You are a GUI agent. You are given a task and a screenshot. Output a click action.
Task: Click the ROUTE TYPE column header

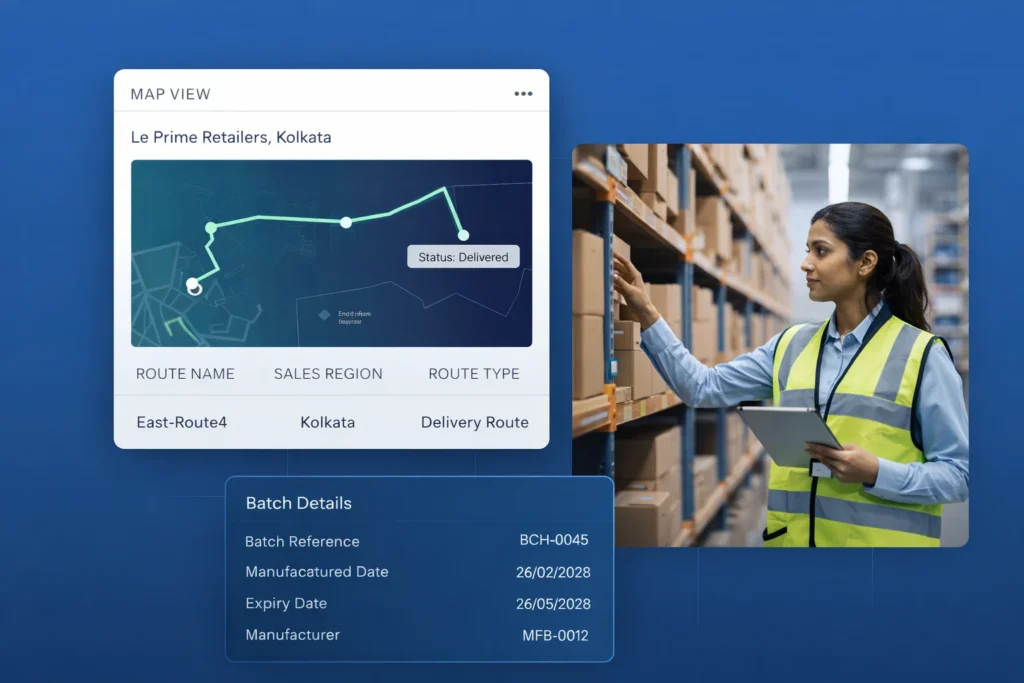pyautogui.click(x=474, y=374)
